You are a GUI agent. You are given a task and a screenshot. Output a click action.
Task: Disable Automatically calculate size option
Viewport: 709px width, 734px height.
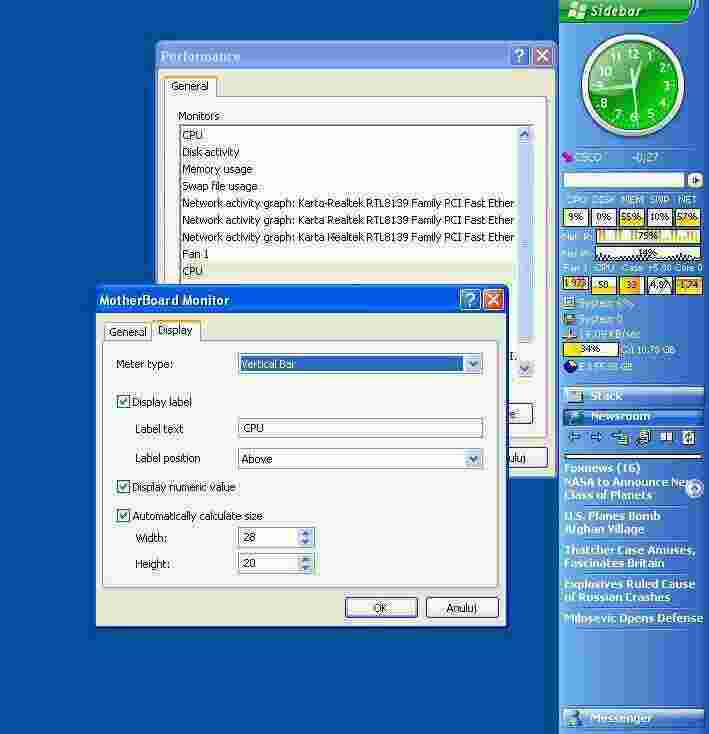(123, 516)
